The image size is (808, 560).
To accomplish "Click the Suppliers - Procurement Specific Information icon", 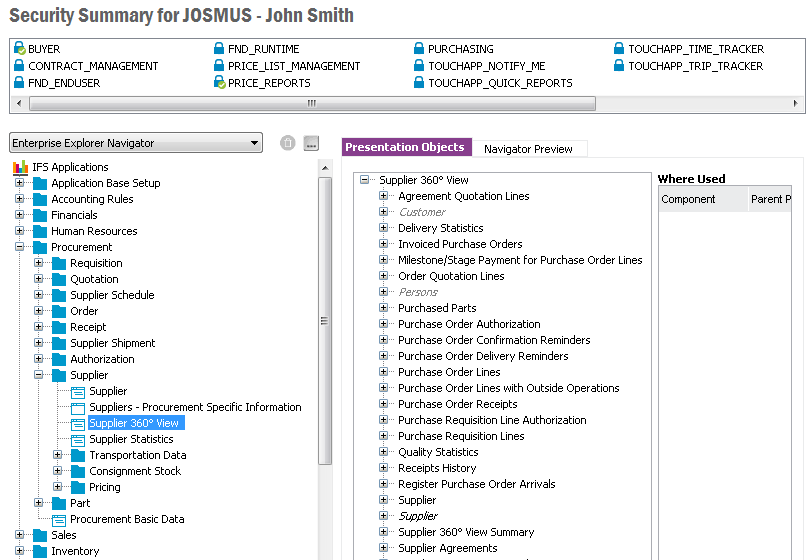I will (x=78, y=408).
